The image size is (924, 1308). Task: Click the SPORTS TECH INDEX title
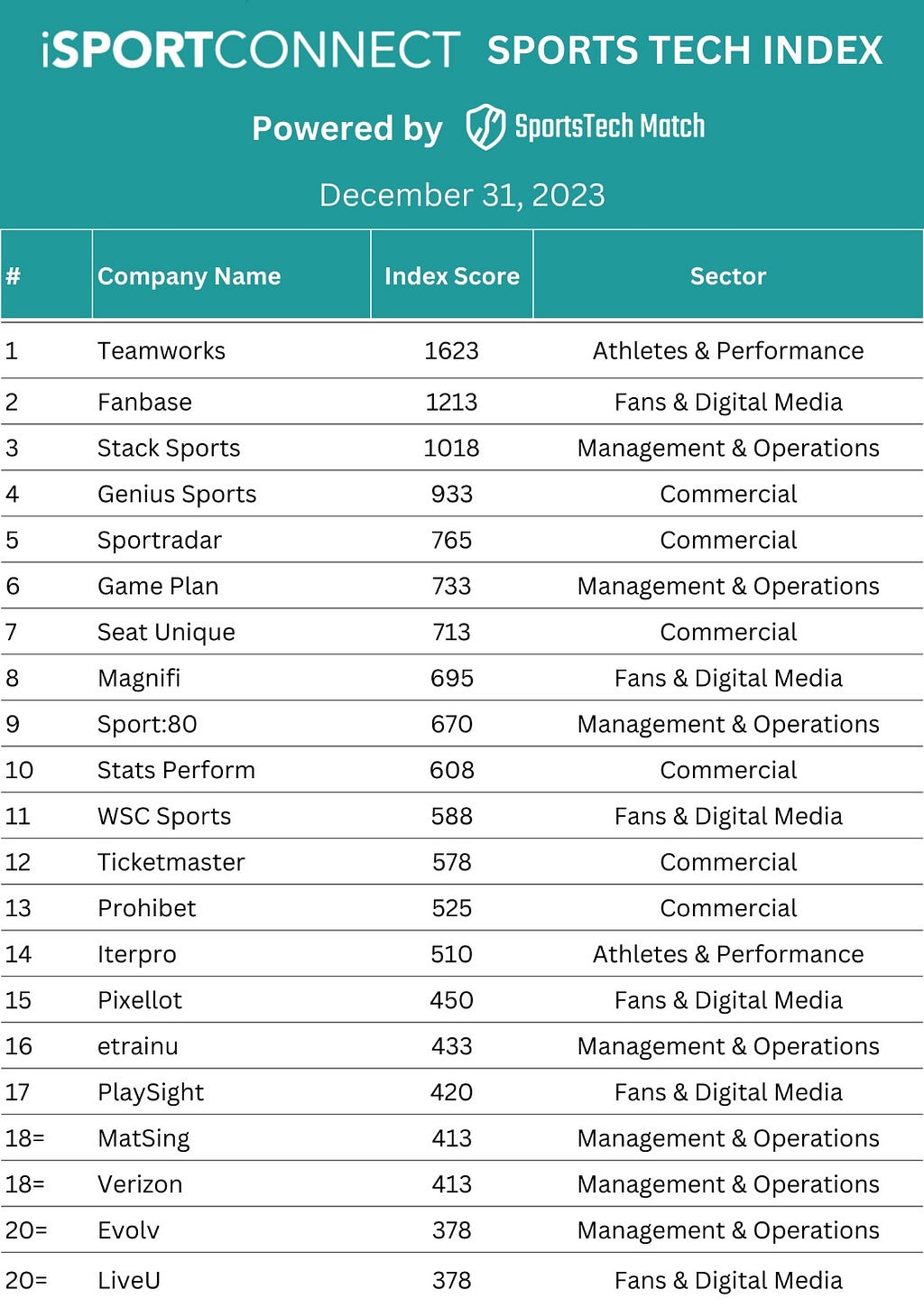685,51
